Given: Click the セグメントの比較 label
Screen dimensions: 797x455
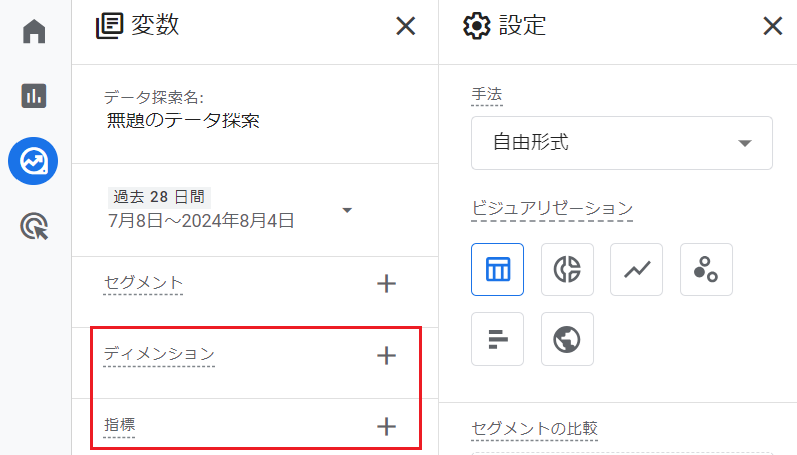Looking at the screenshot, I should tap(534, 429).
